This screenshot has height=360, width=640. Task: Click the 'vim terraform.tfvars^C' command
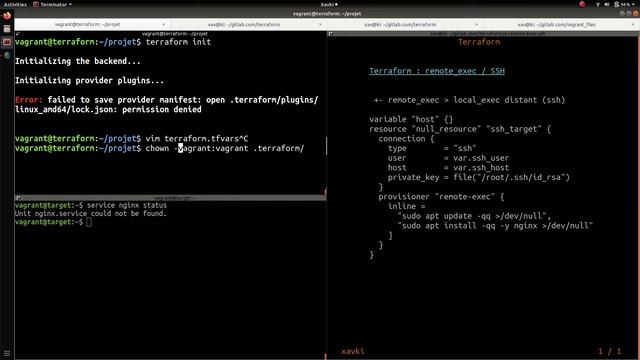(x=197, y=138)
